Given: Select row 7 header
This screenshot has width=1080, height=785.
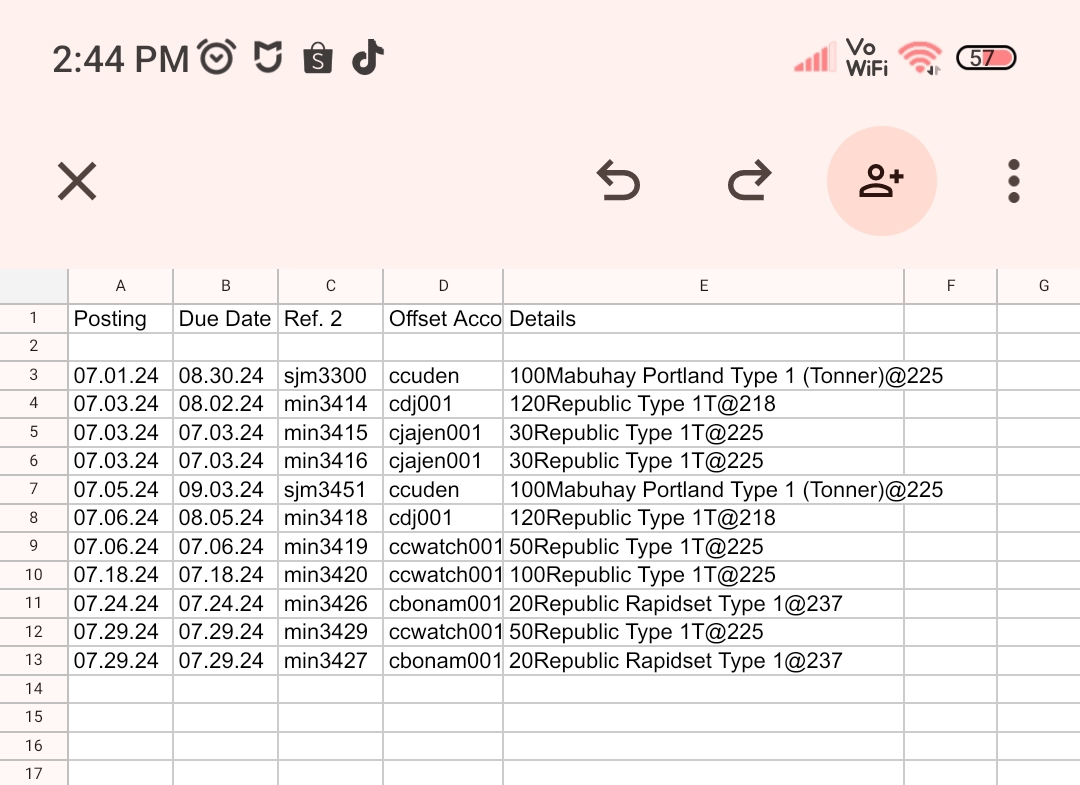Looking at the screenshot, I should 33,490.
